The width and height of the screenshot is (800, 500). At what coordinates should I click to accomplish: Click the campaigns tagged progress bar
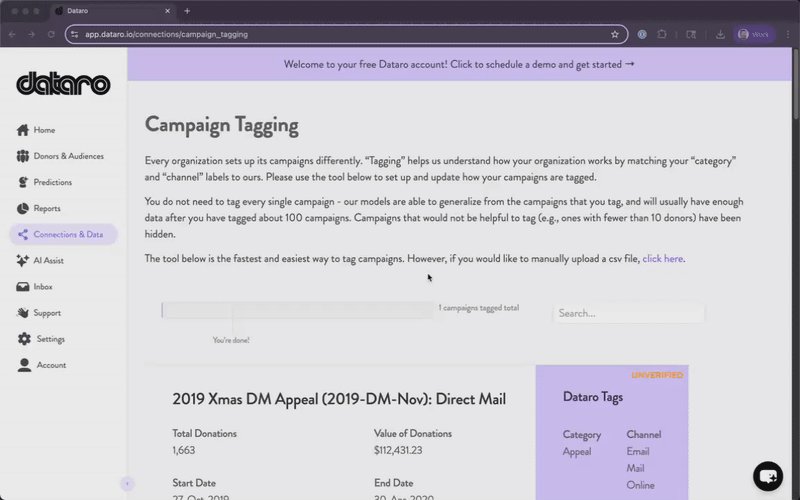click(298, 310)
